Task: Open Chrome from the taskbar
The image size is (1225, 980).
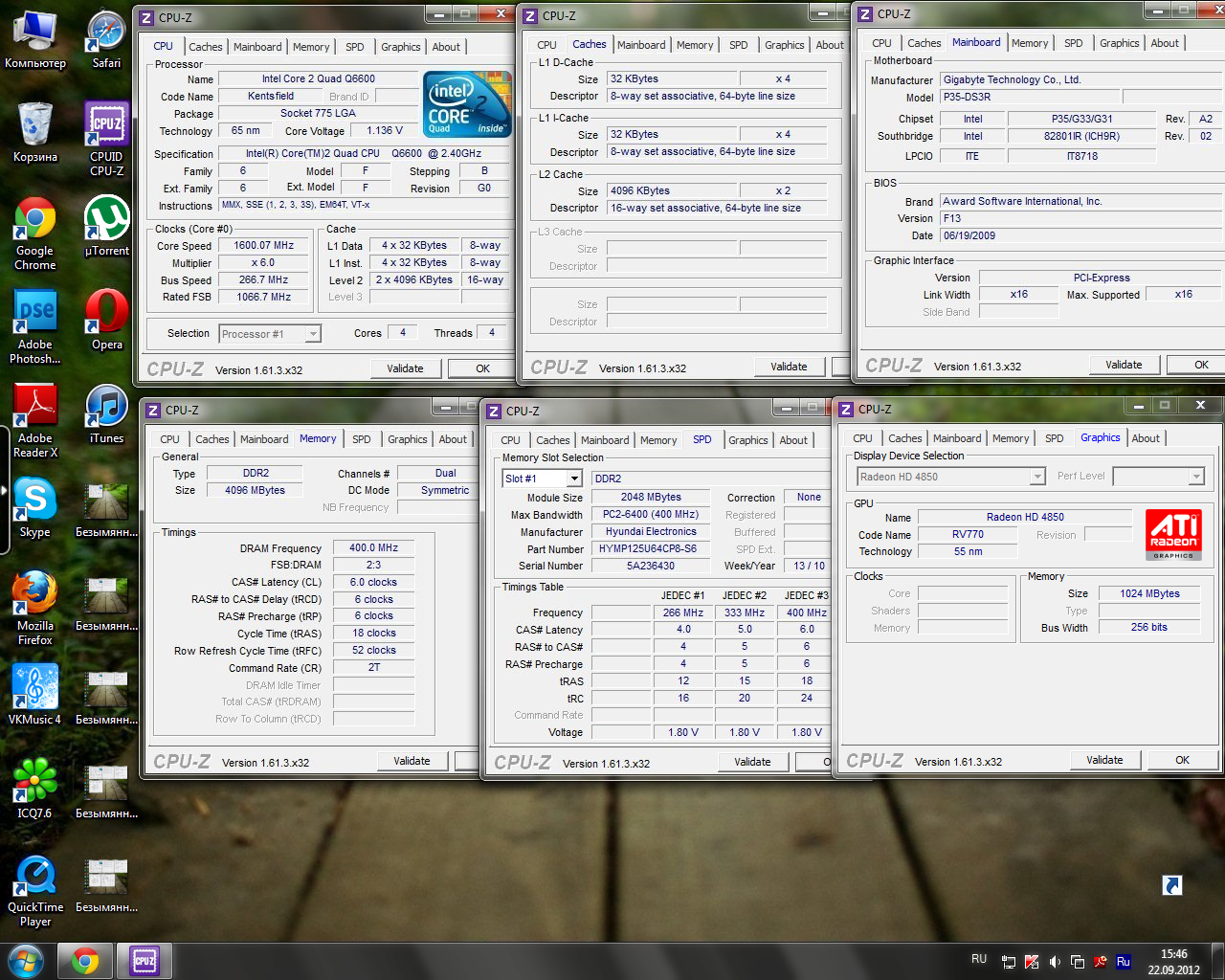Action: pyautogui.click(x=84, y=961)
